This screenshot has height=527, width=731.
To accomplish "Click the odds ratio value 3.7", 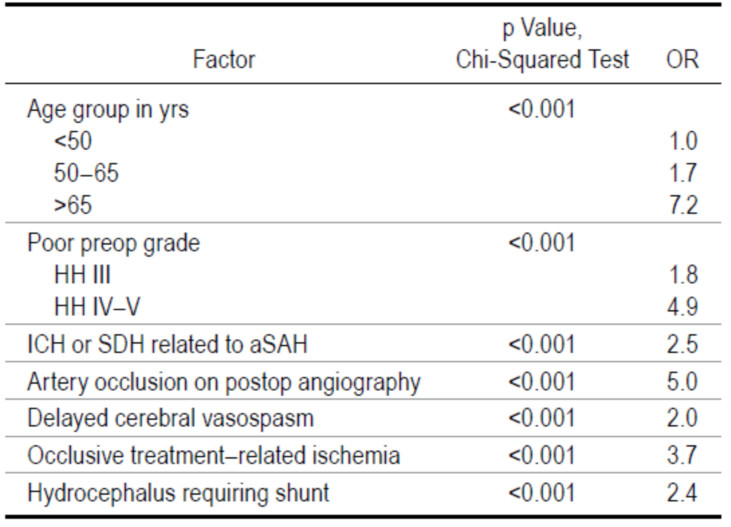I will pyautogui.click(x=683, y=456).
